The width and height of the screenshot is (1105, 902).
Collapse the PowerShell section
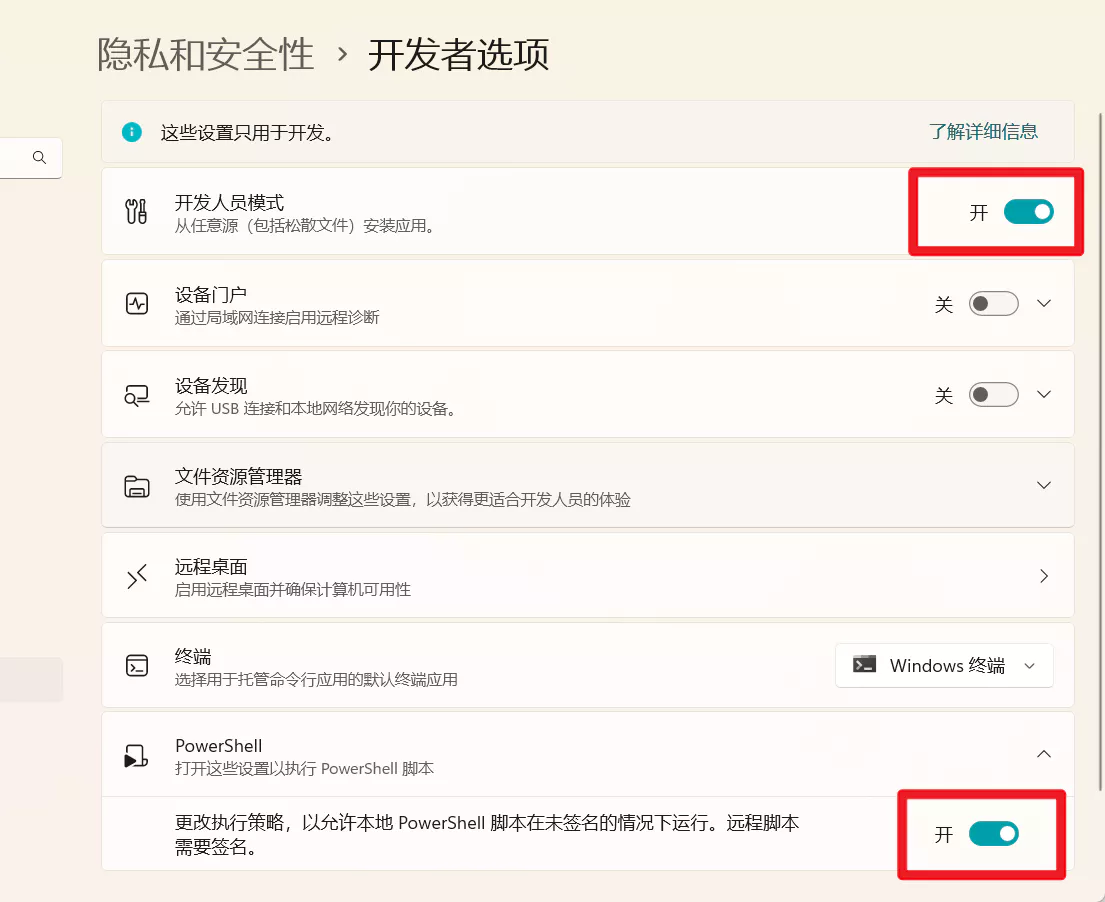click(1044, 754)
